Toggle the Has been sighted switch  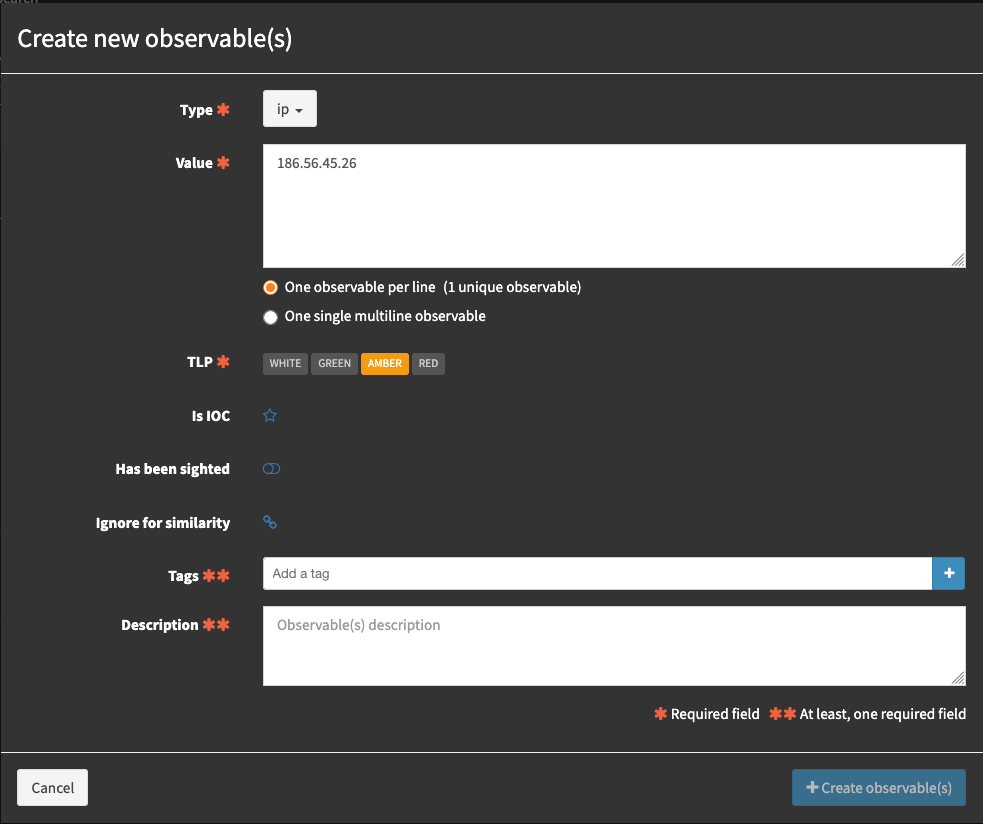click(x=271, y=469)
